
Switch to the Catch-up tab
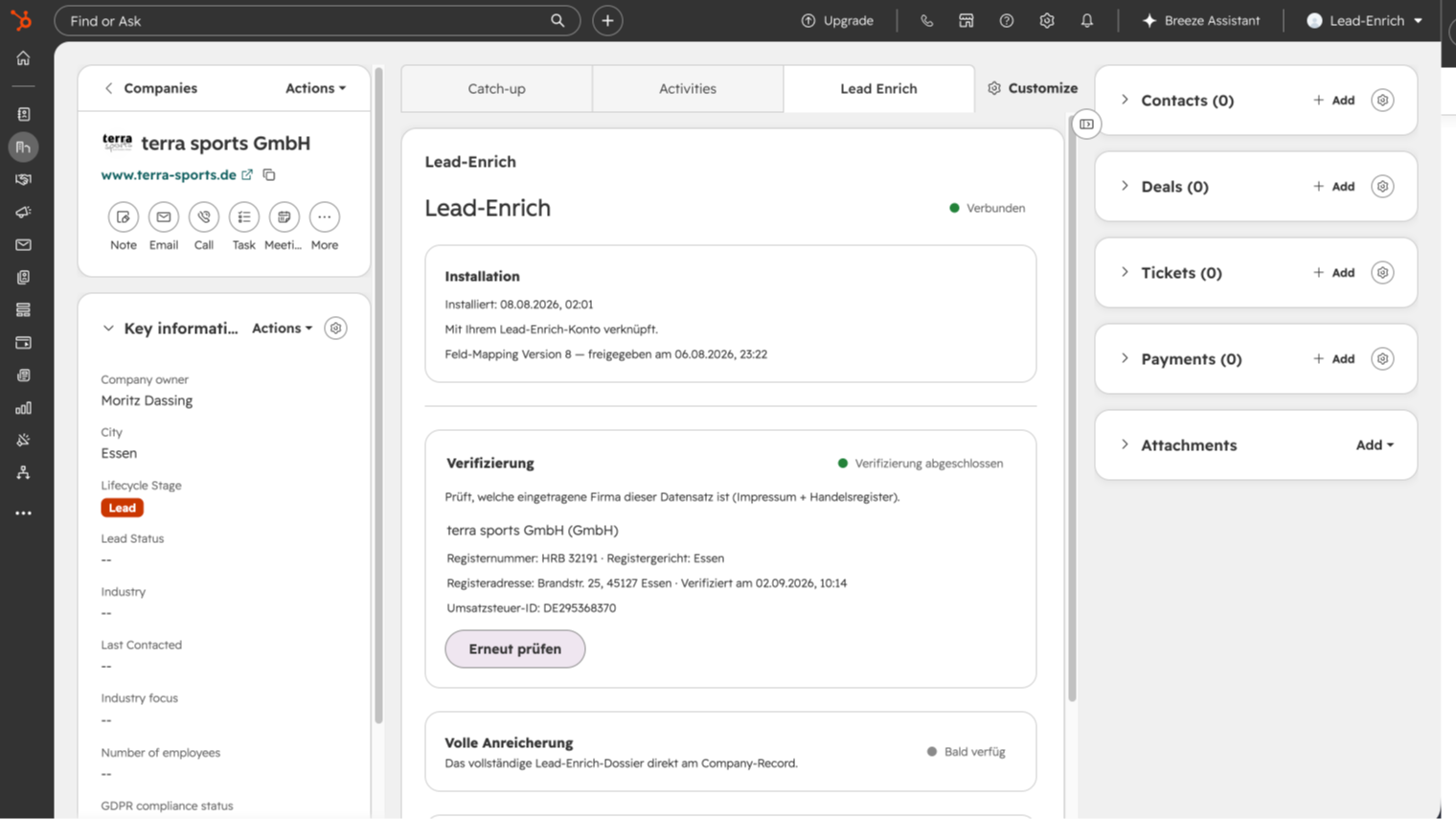pyautogui.click(x=496, y=89)
